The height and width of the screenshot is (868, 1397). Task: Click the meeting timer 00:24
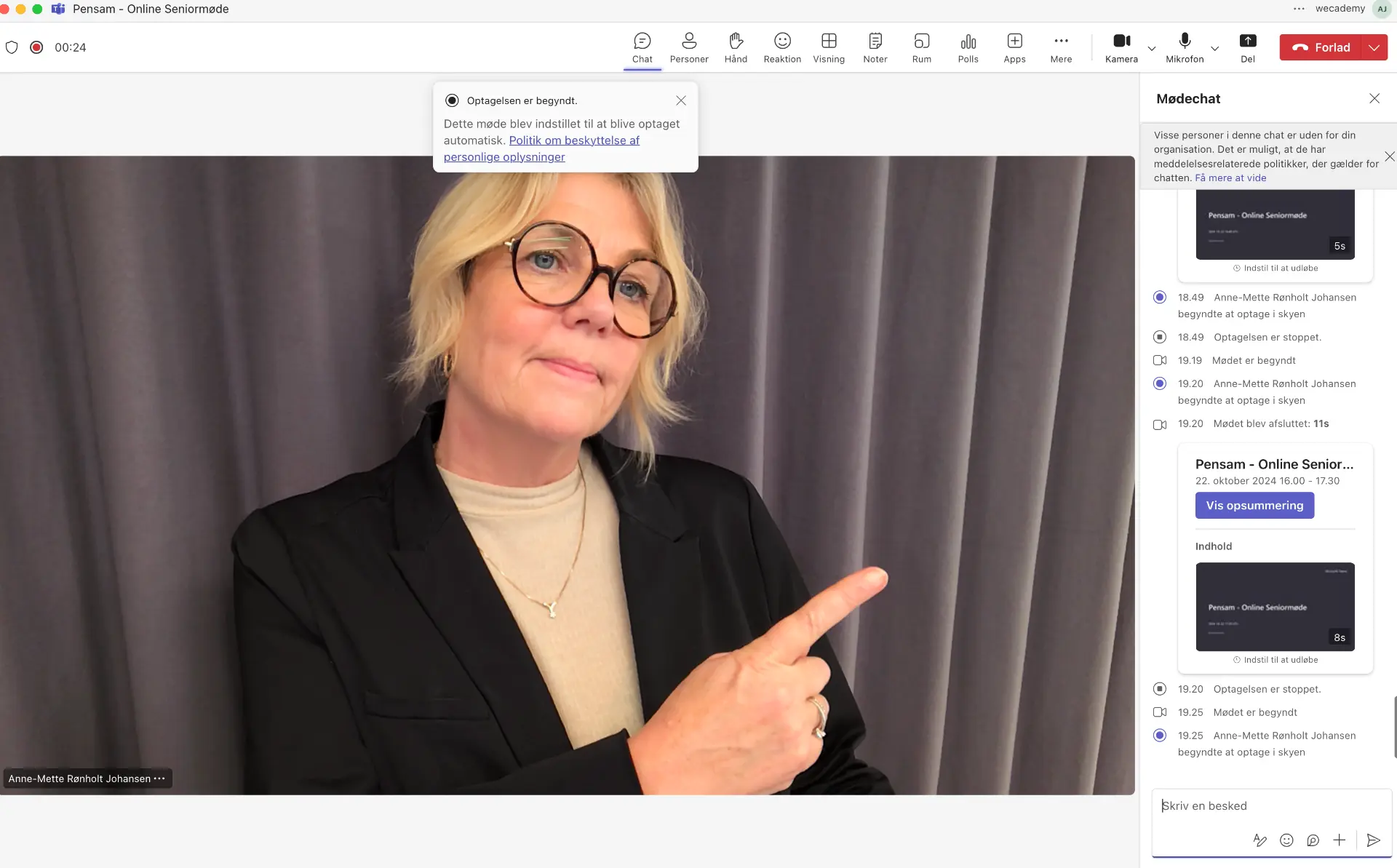(71, 47)
